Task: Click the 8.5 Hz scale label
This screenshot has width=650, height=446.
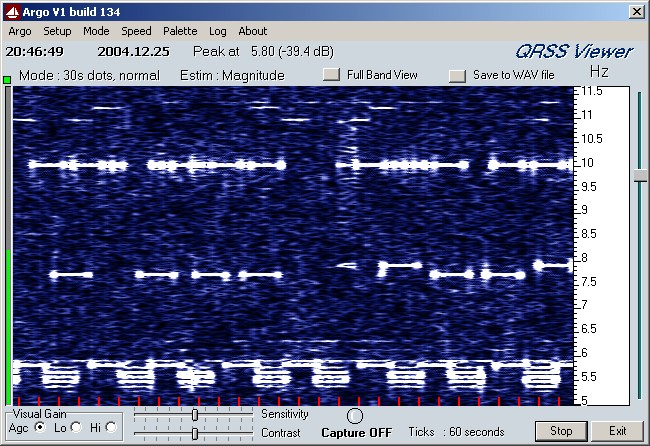Action: (589, 234)
